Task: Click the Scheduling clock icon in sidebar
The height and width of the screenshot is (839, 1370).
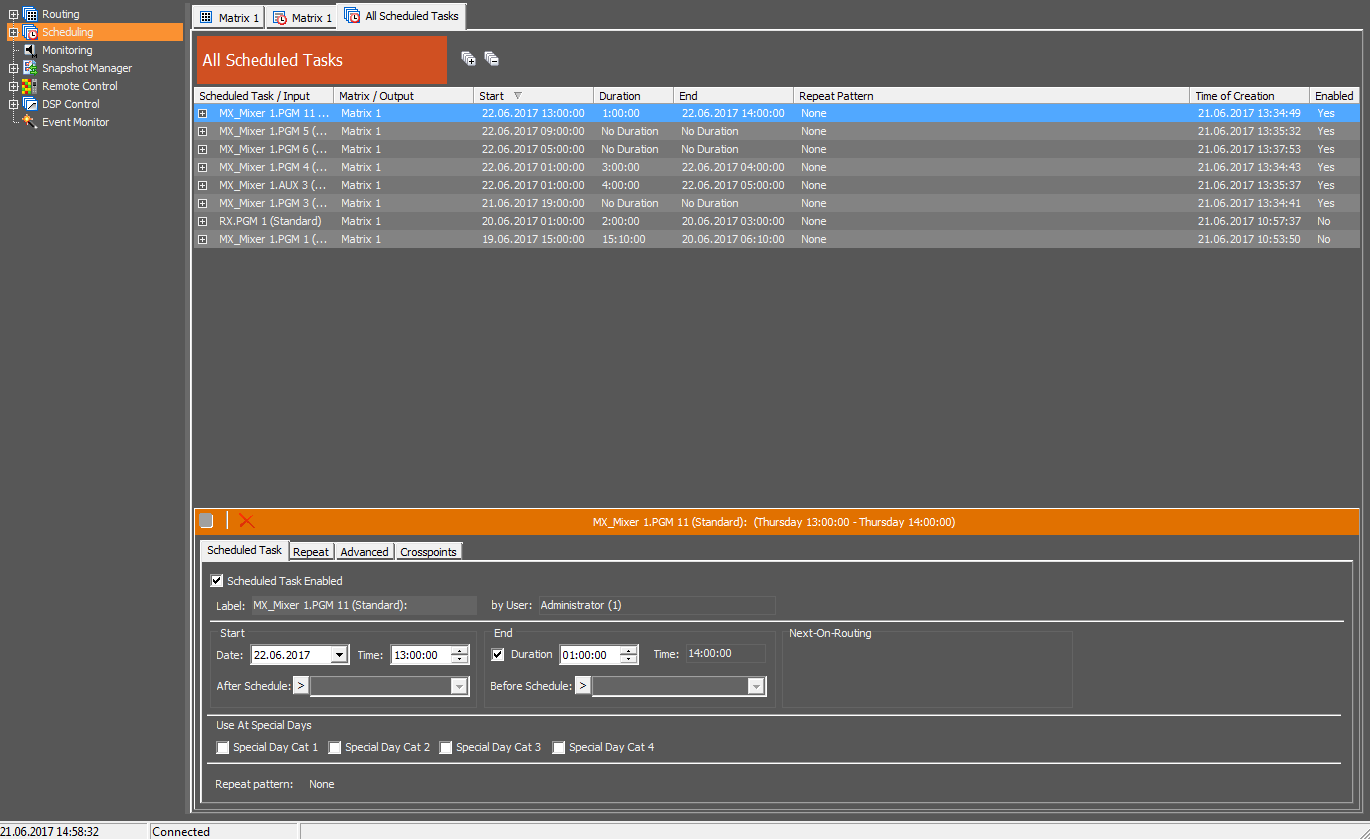Action: [30, 32]
